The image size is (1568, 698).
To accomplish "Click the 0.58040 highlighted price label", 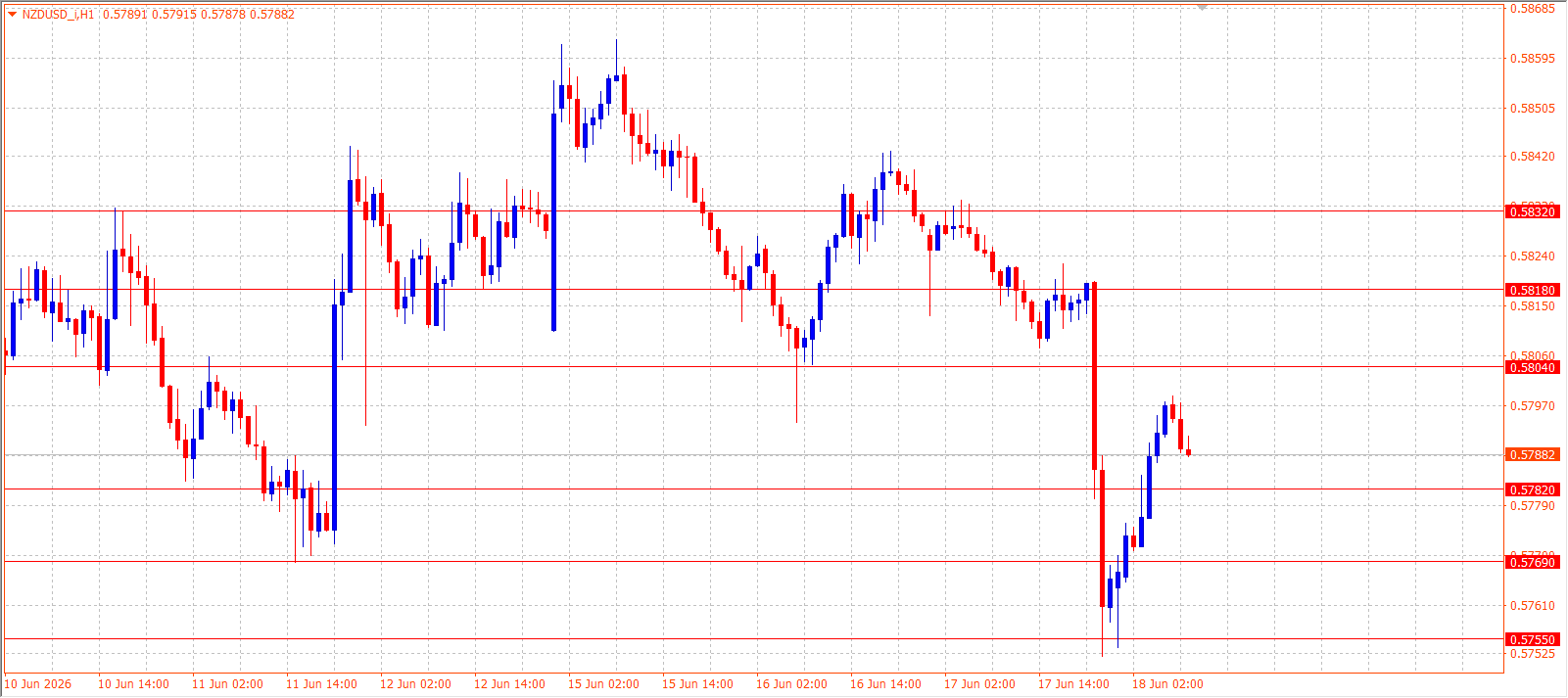I will (x=1532, y=367).
